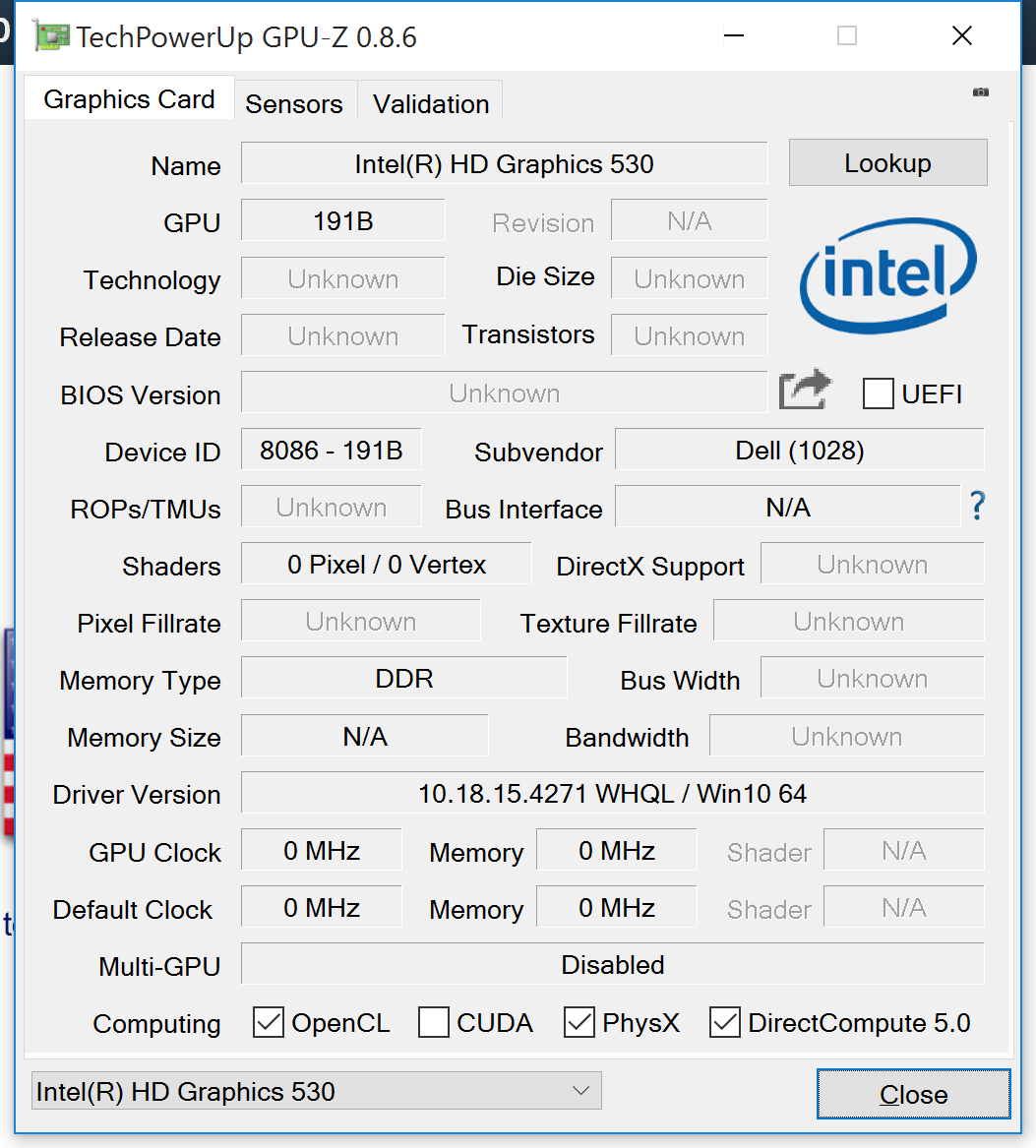Click the GPU field showing 191B

(342, 220)
